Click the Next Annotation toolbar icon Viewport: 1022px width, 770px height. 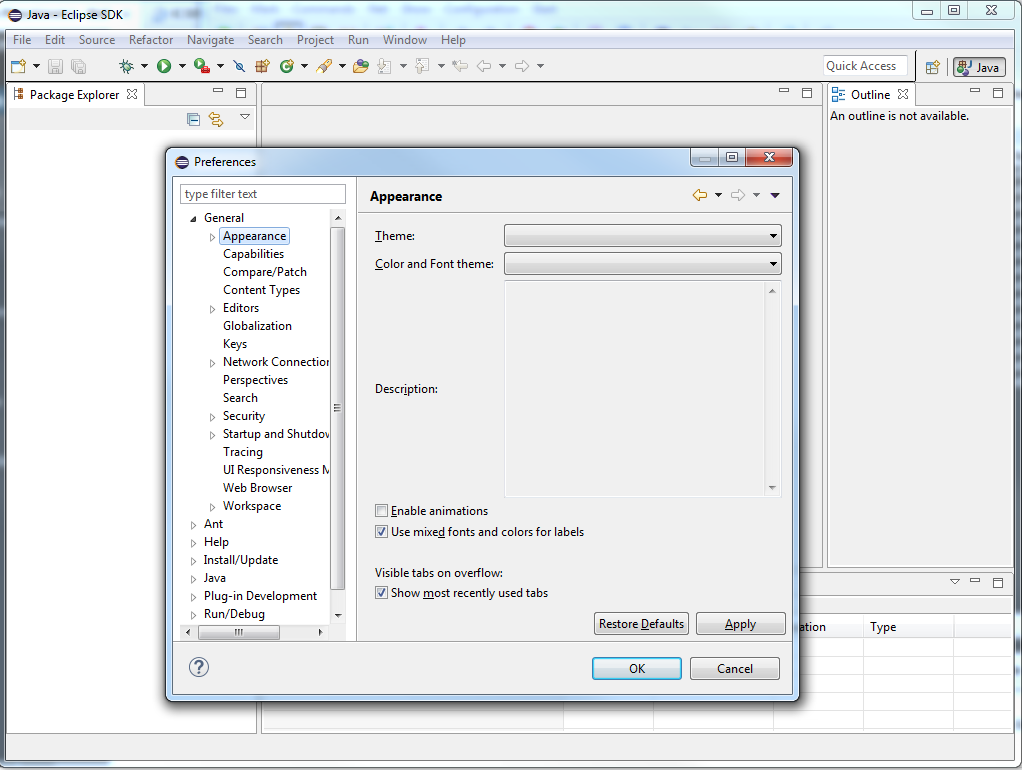(385, 66)
